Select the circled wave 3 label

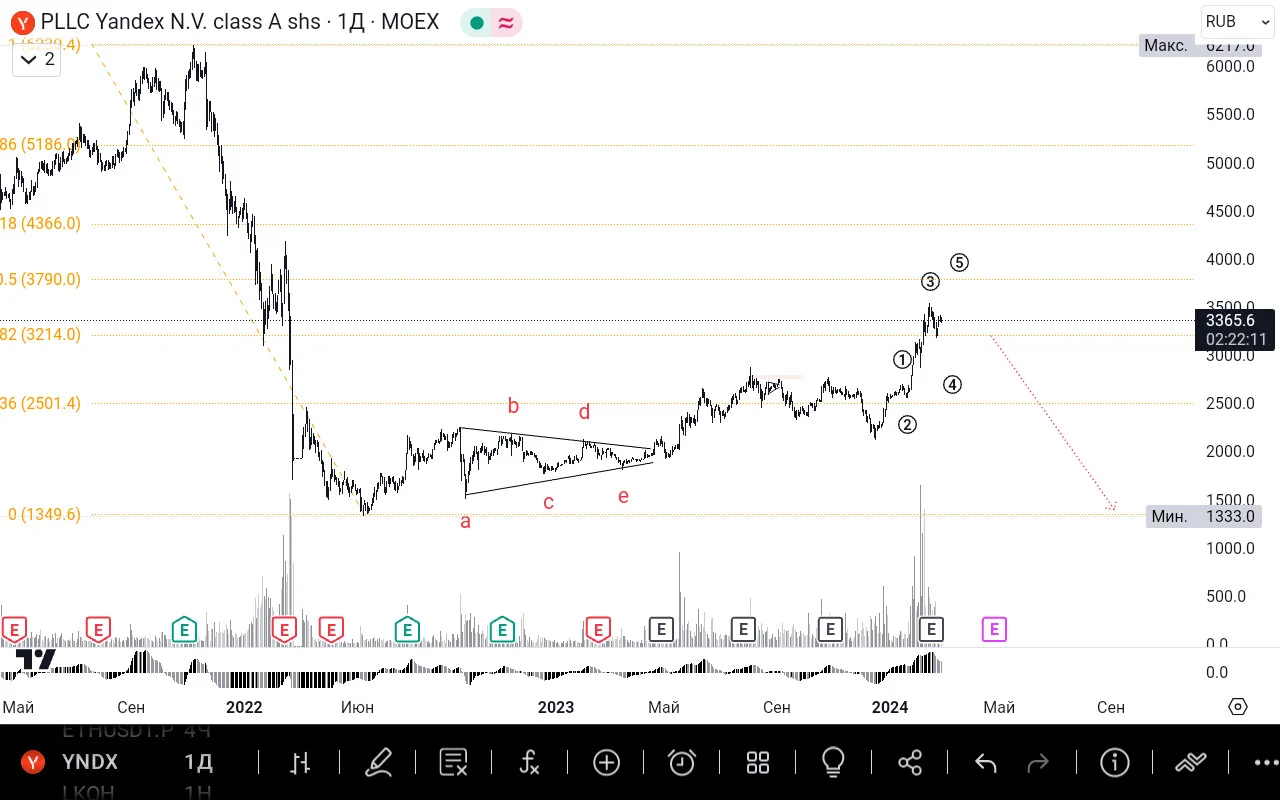931,281
